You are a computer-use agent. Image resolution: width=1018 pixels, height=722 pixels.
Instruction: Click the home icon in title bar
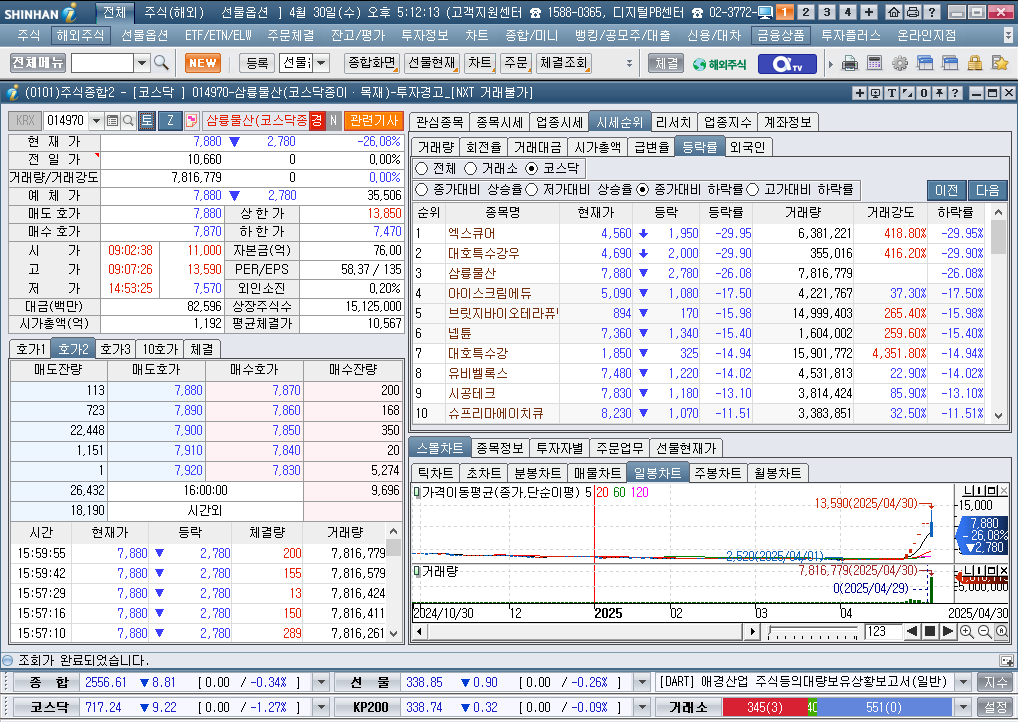tap(893, 12)
